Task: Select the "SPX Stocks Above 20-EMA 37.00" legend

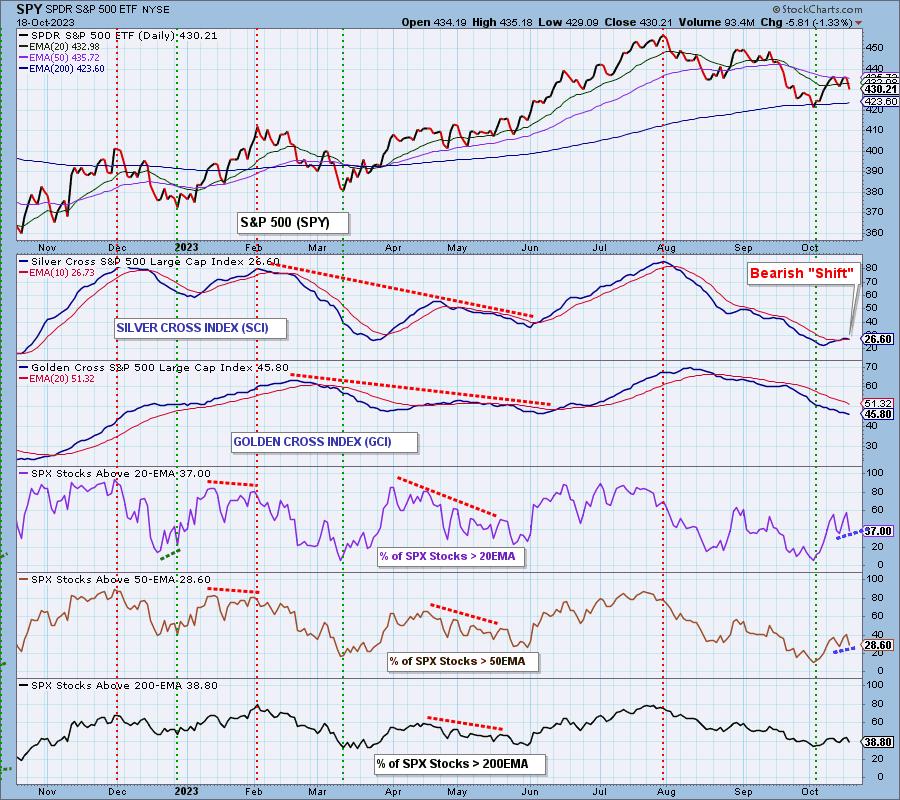Action: [115, 473]
